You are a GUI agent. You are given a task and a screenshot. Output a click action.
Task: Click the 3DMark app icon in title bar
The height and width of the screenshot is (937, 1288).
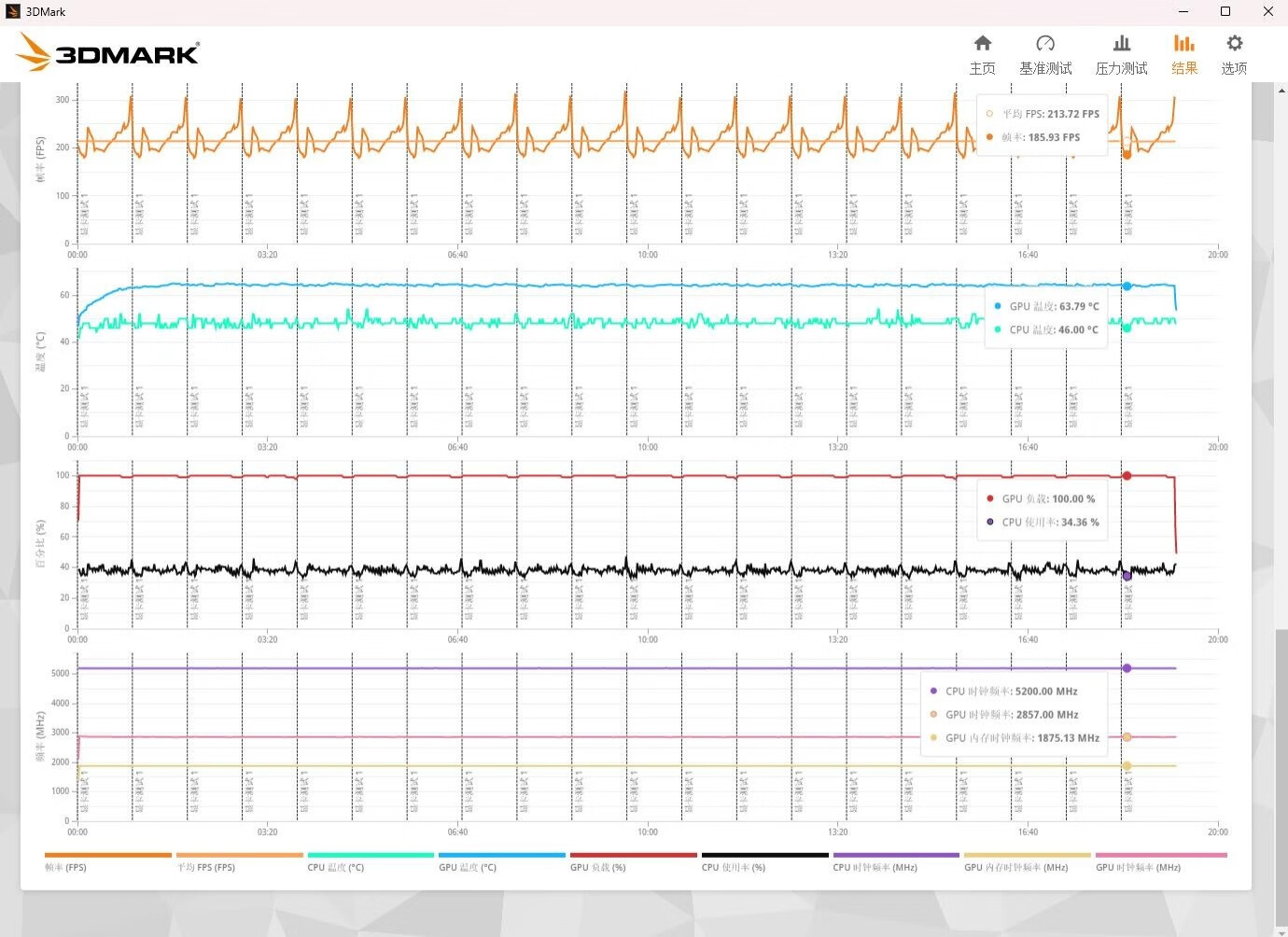pyautogui.click(x=12, y=11)
